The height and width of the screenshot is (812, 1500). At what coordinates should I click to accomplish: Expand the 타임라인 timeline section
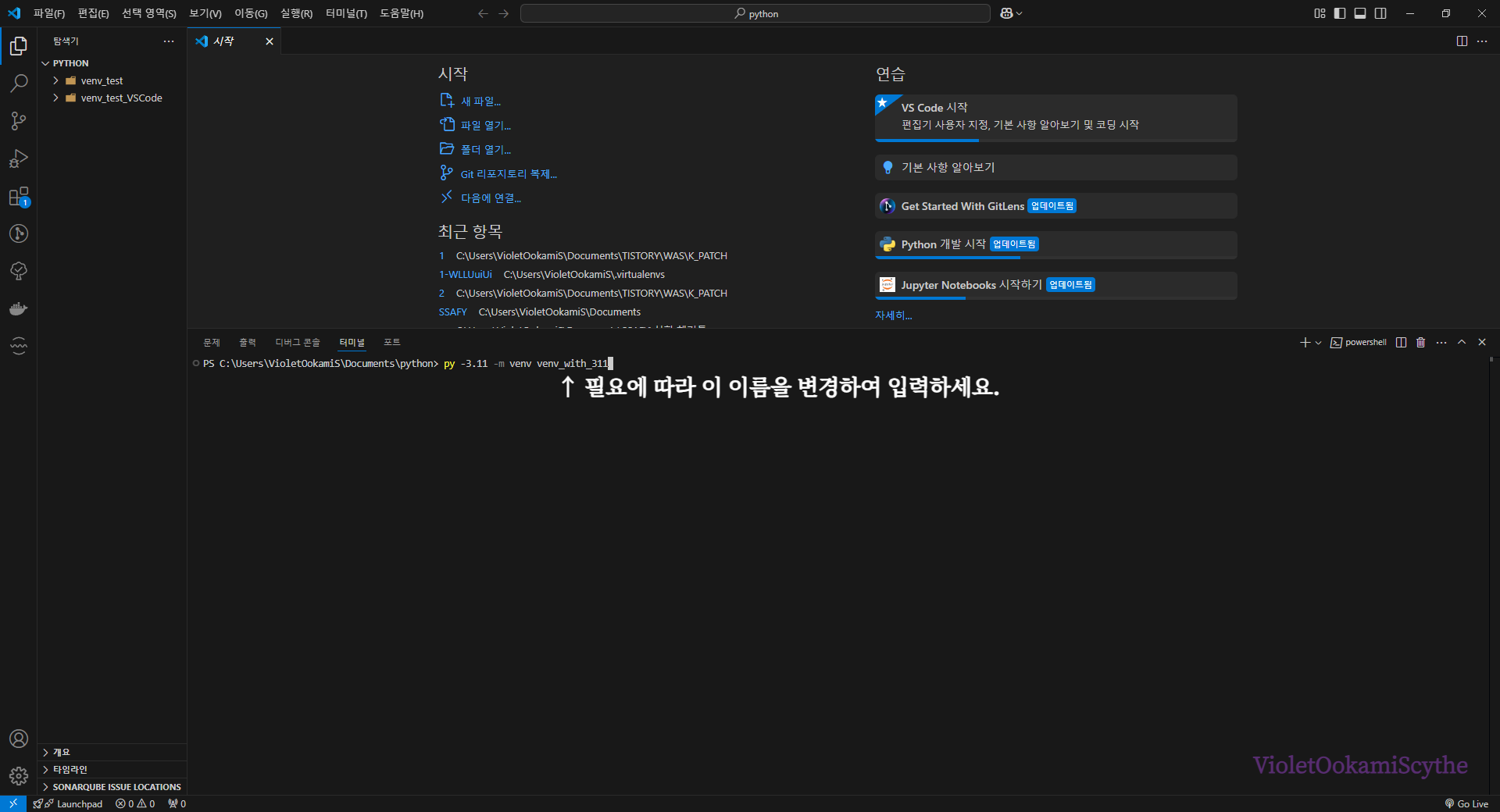70,769
